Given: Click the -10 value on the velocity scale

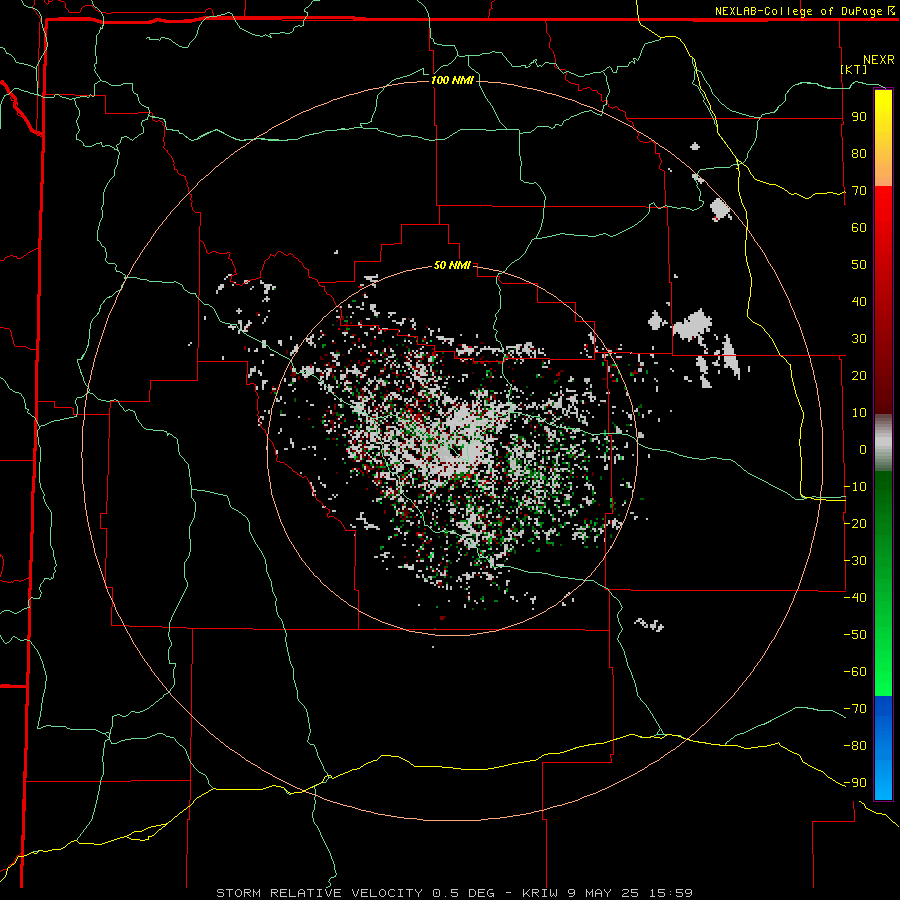Looking at the screenshot, I should pos(855,487).
